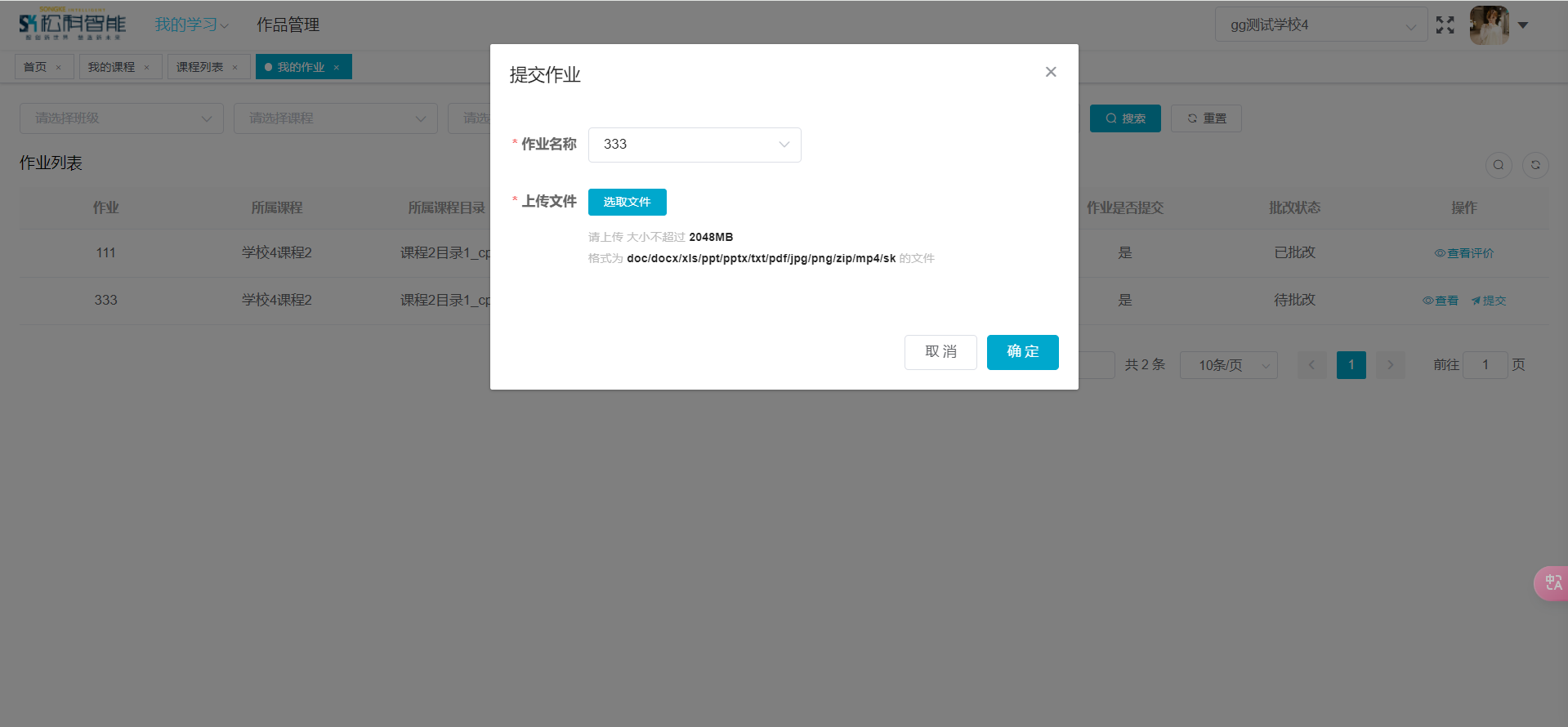This screenshot has width=1568, height=727.
Task: Close the 提交作业 dialog with X
Action: pyautogui.click(x=1051, y=72)
